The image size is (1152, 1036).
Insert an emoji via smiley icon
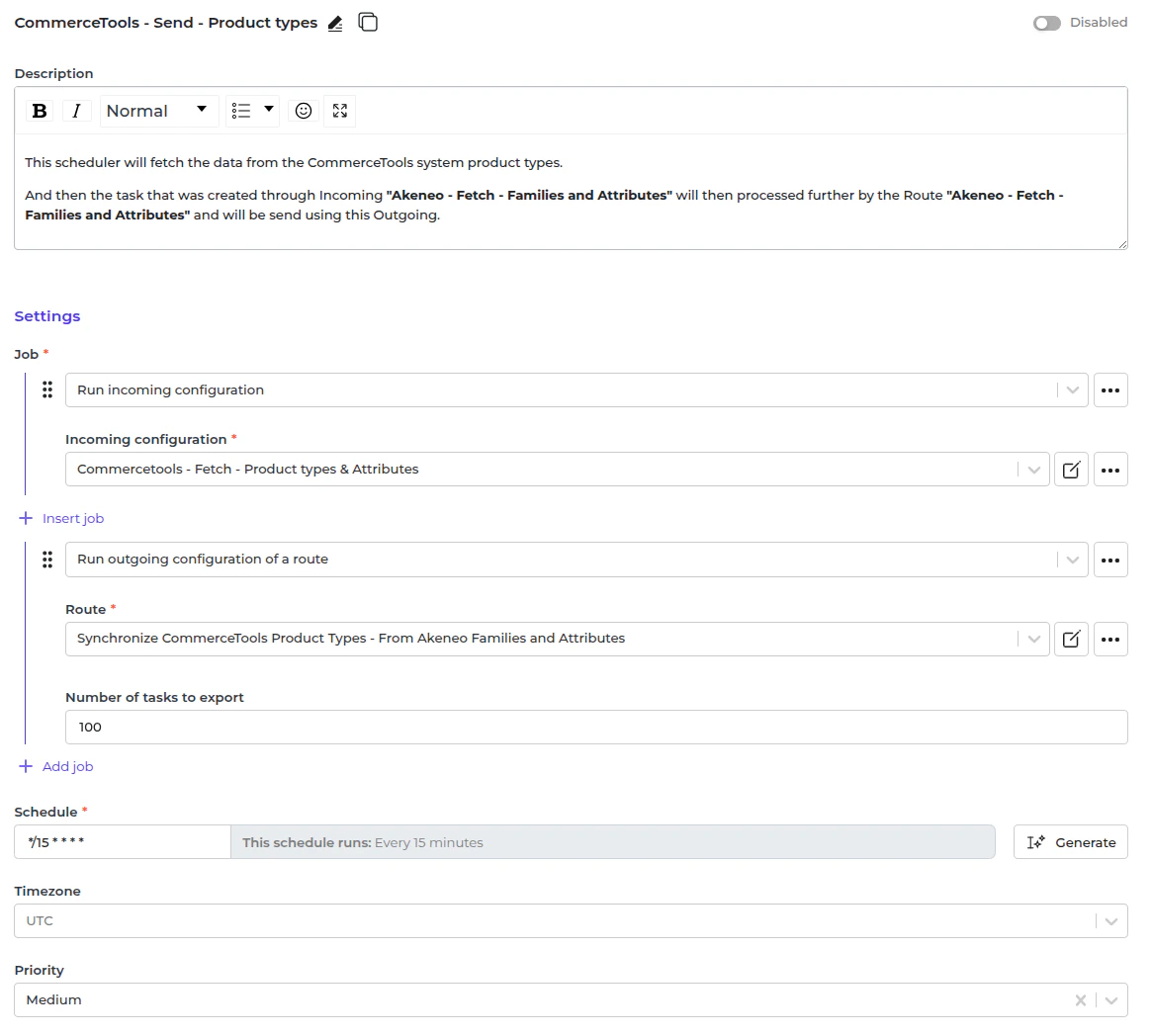tap(304, 111)
